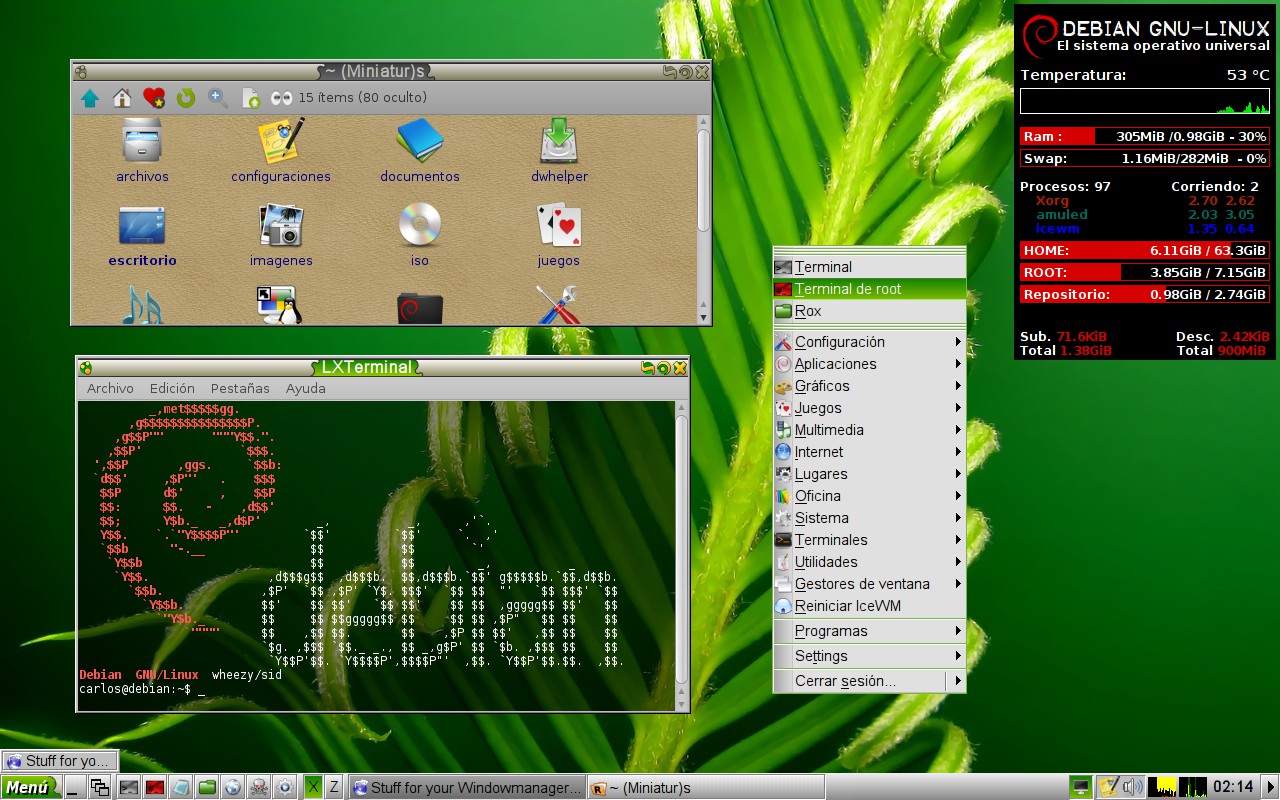The image size is (1280, 800).
Task: Expand the Sistema submenu
Action: pos(869,518)
